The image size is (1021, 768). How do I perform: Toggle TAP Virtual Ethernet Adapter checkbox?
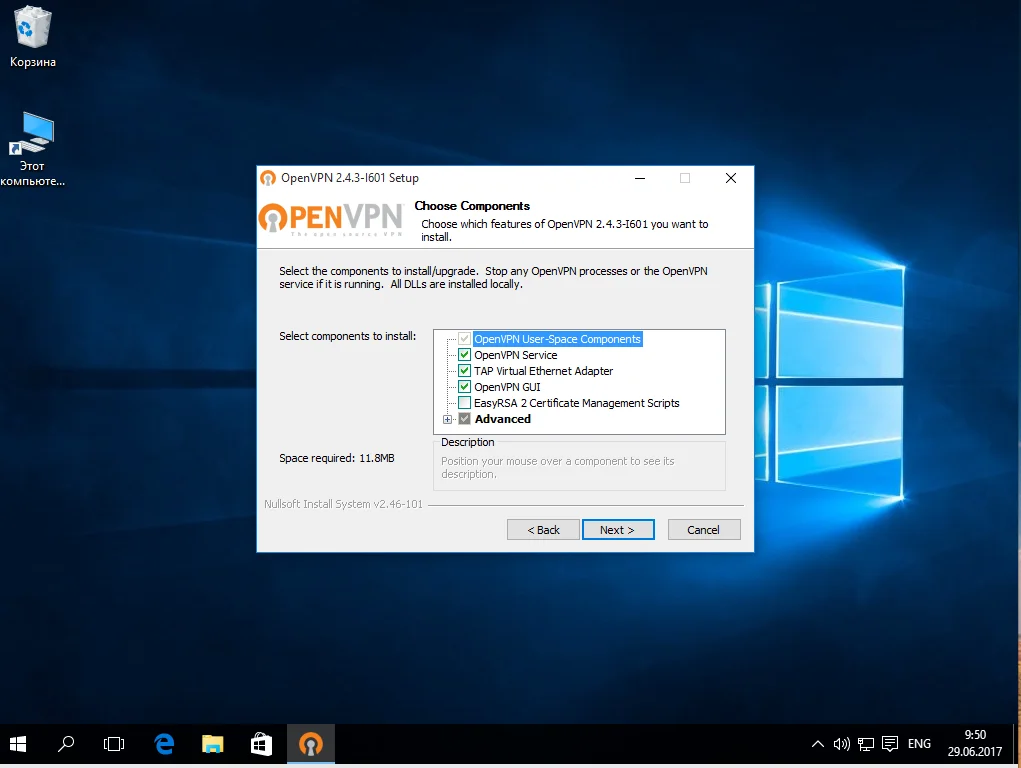pos(464,371)
